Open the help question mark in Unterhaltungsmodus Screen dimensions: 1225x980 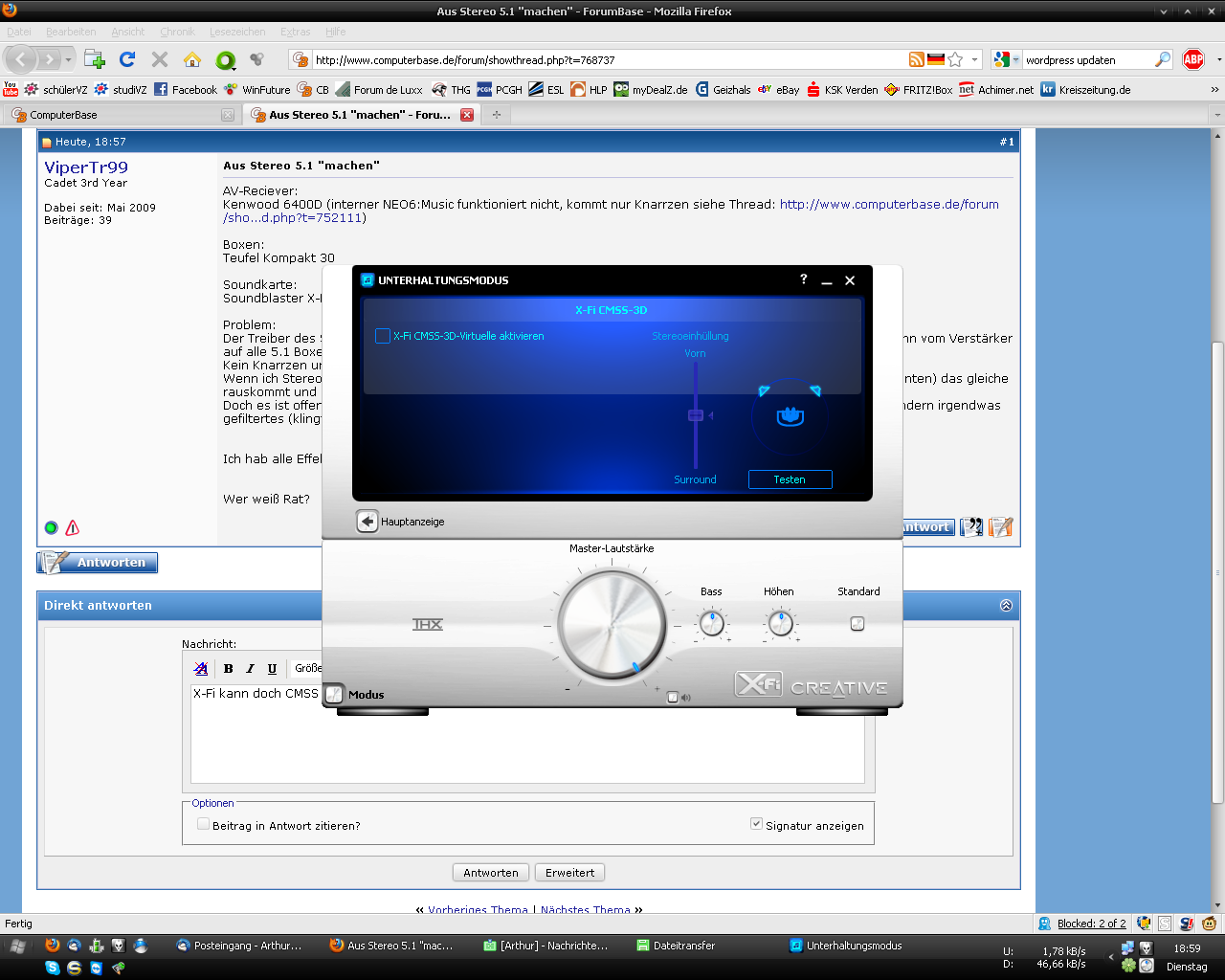click(x=804, y=279)
